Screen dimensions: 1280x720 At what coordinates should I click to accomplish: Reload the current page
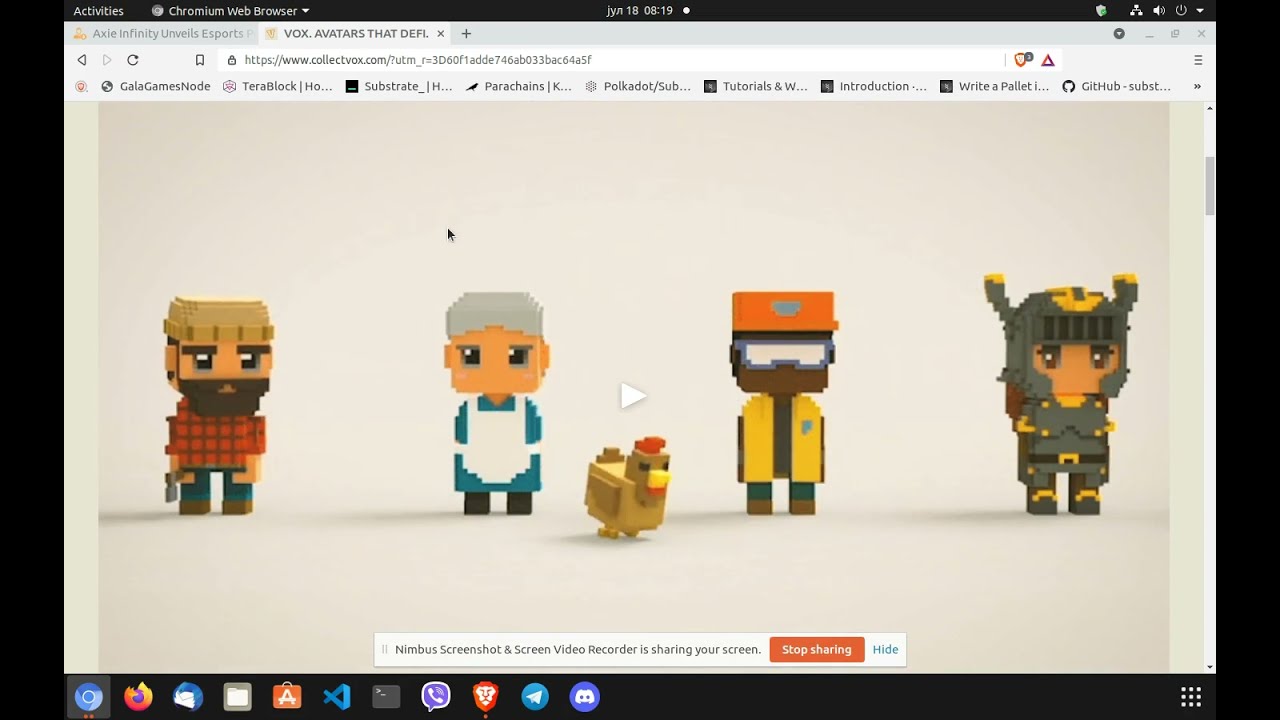click(x=133, y=60)
